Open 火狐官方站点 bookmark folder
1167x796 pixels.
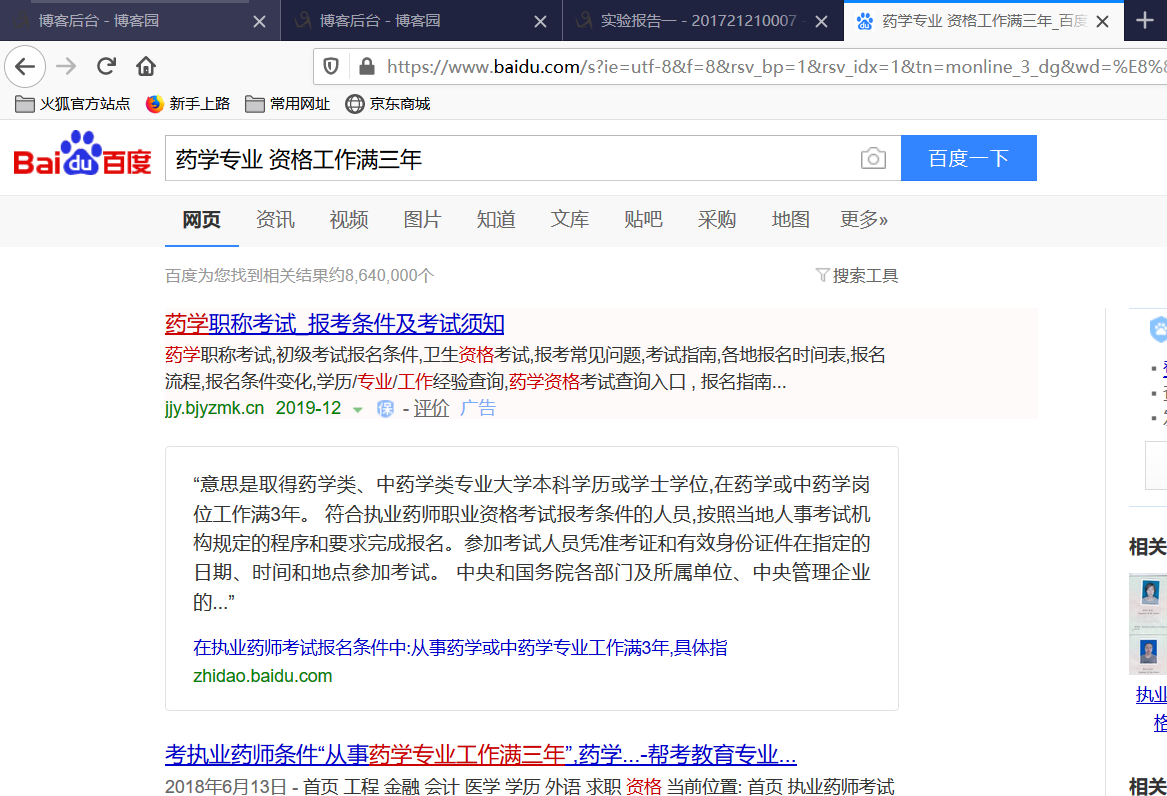click(73, 104)
